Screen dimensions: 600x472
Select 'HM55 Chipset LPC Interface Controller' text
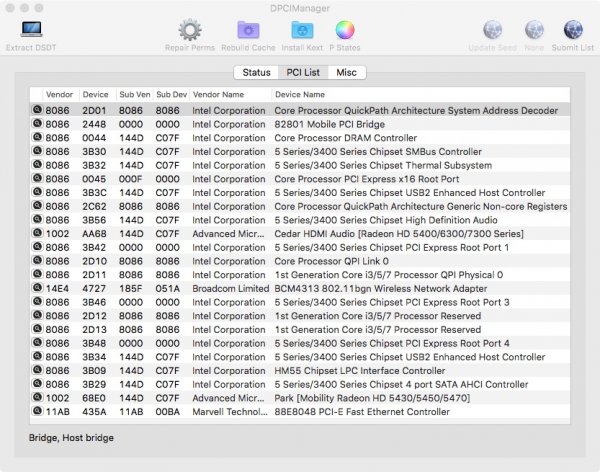pyautogui.click(x=360, y=371)
